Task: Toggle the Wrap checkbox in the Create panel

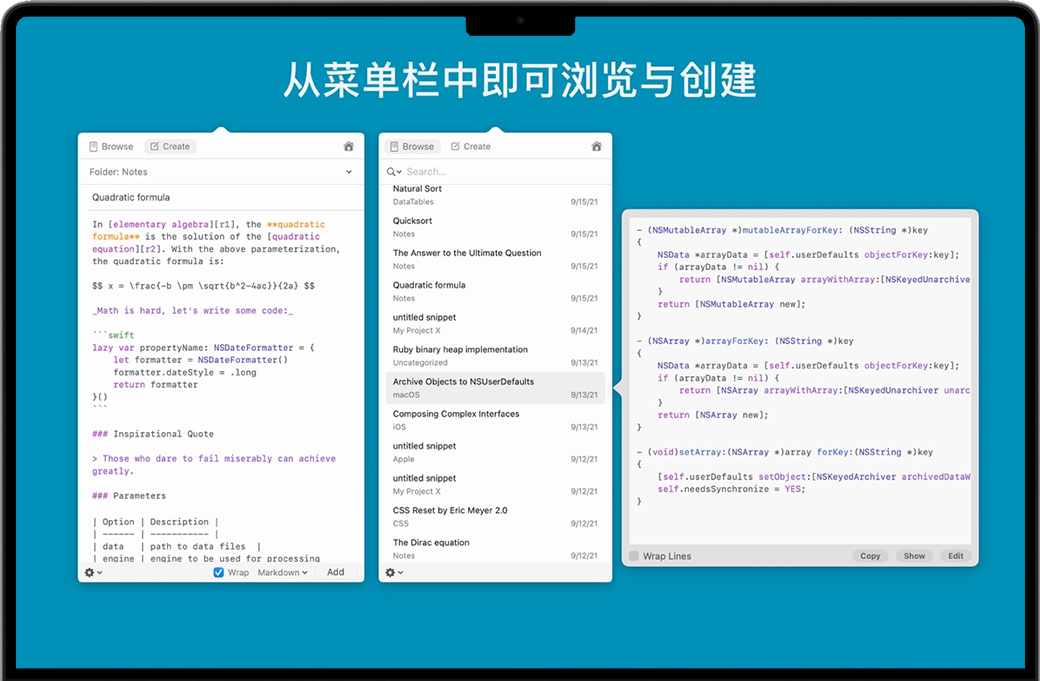Action: [218, 572]
